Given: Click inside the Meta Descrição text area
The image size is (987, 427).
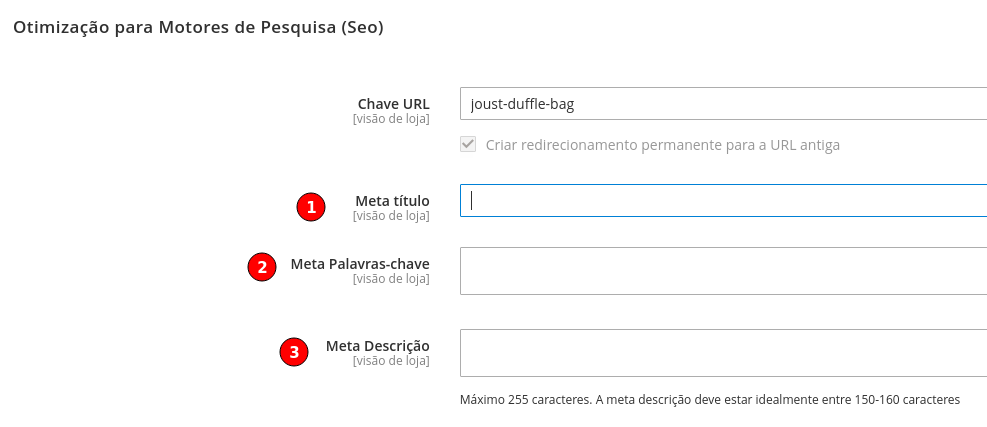Looking at the screenshot, I should [723, 353].
